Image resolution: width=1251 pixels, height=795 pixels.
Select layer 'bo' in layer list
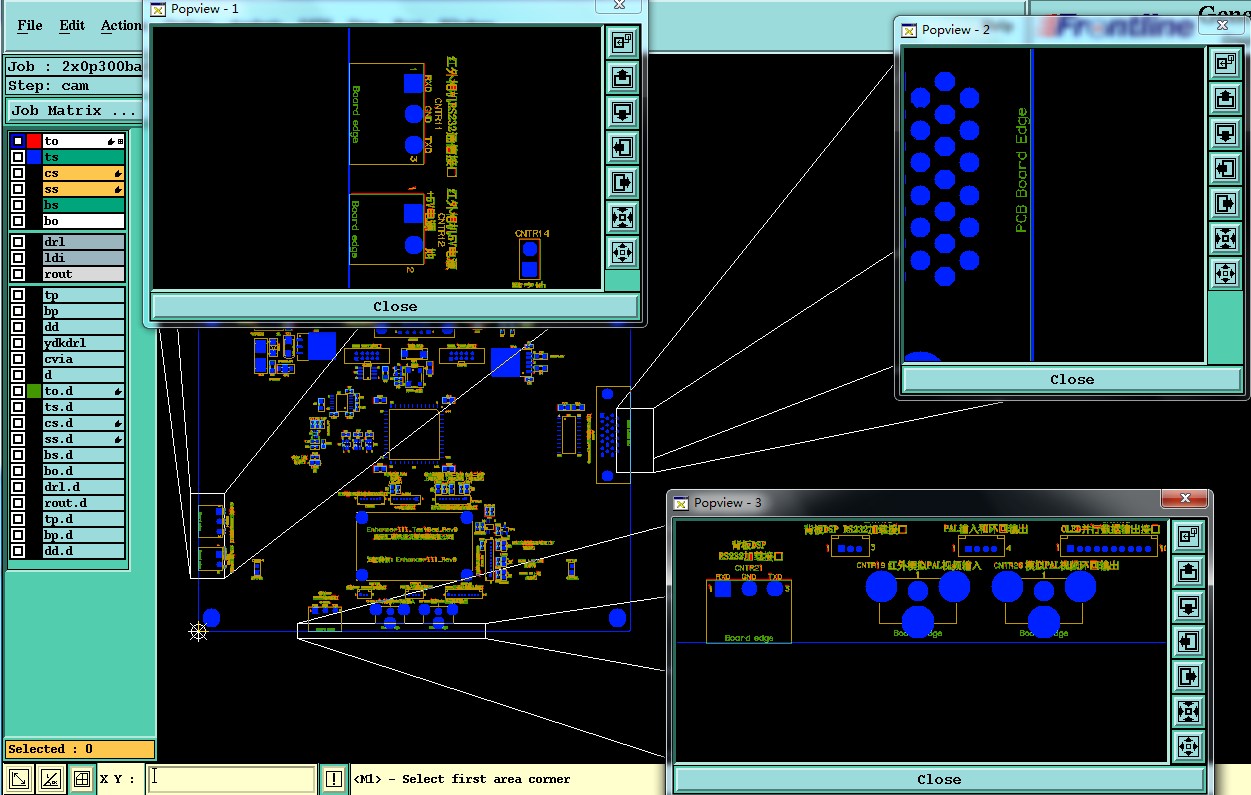(x=83, y=221)
